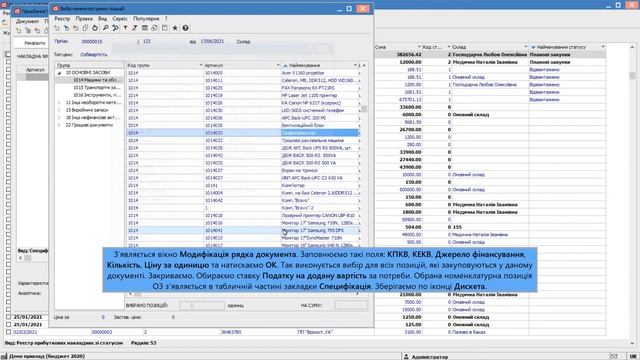Image resolution: width=640 pixels, height=360 pixels.
Task: Expand the 18 Інші нефінансові tree node
Action: (x=60, y=118)
